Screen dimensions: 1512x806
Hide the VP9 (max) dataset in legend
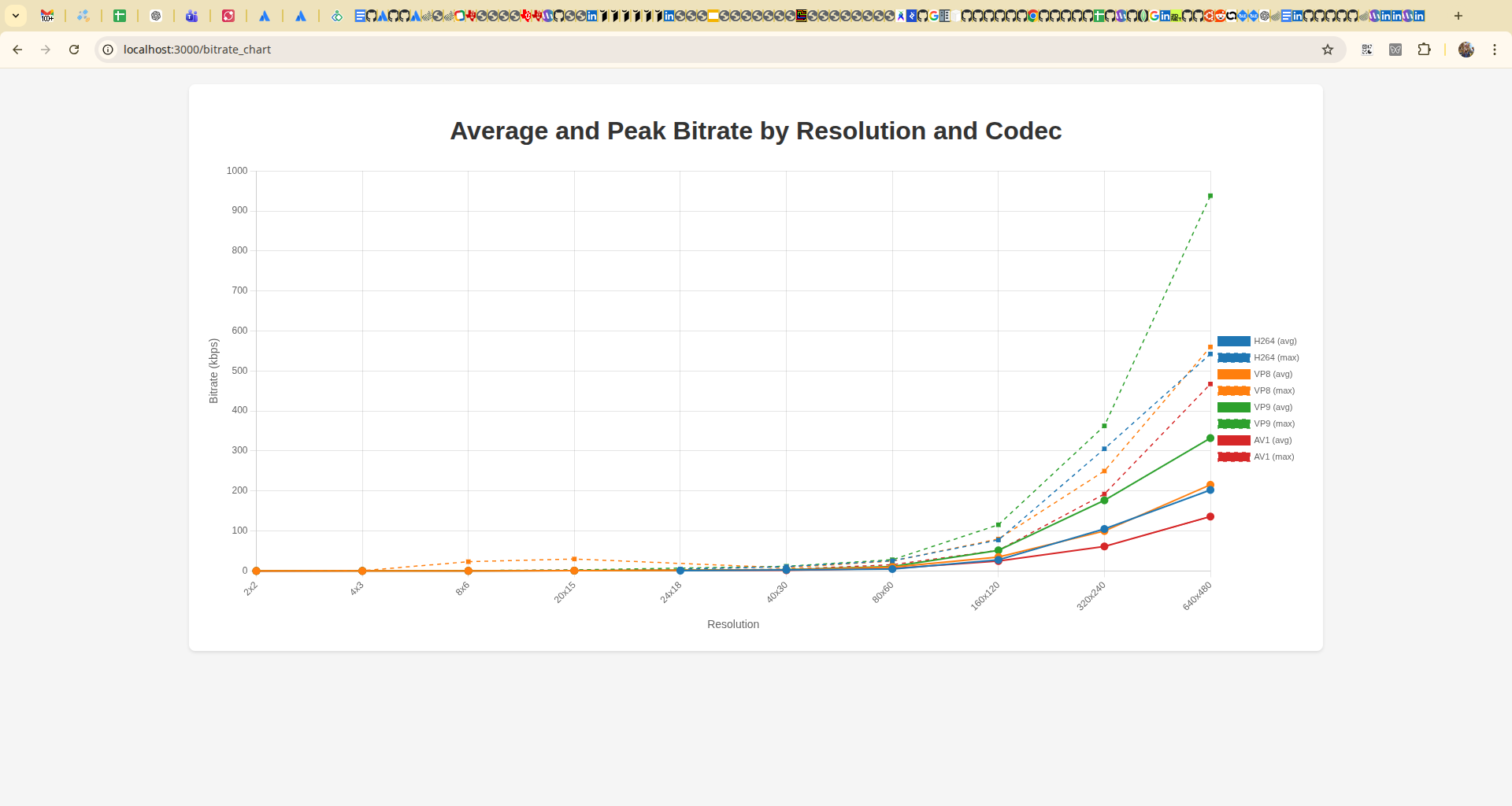coord(1257,423)
